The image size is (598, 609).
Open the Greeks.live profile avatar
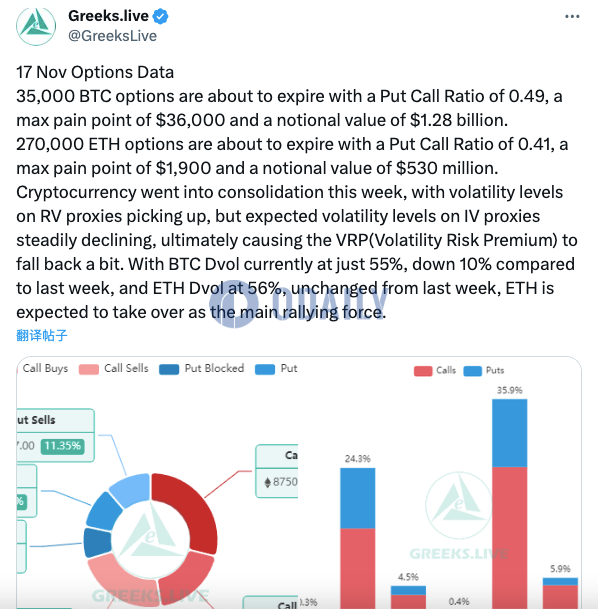click(36, 26)
